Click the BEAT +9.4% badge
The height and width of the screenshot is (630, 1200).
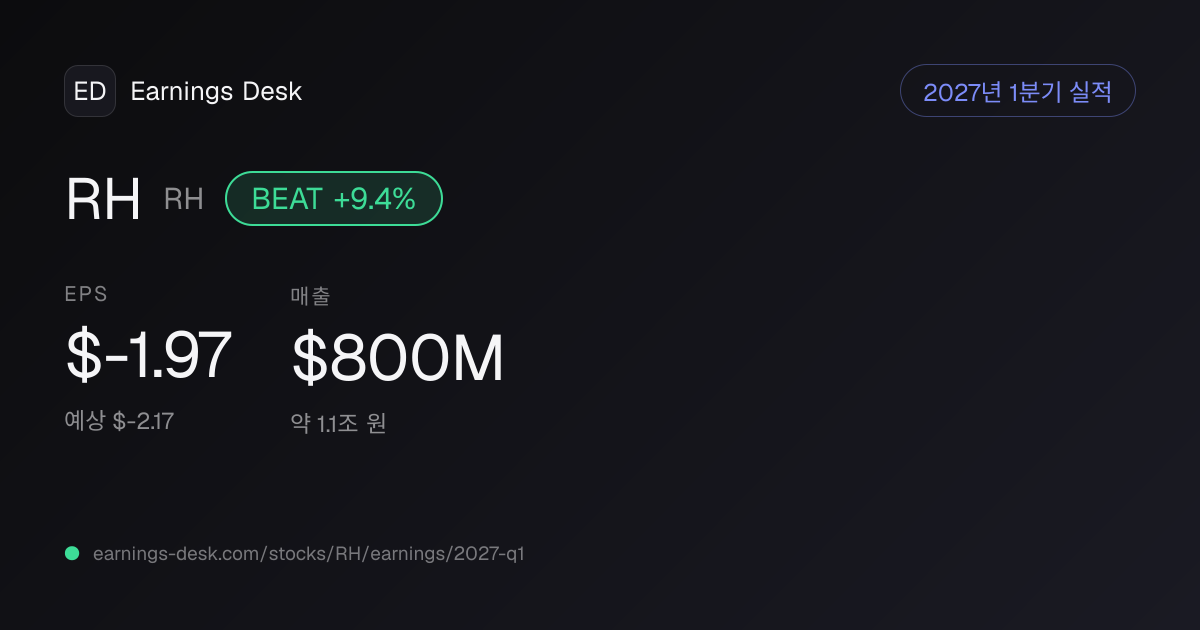tap(334, 199)
